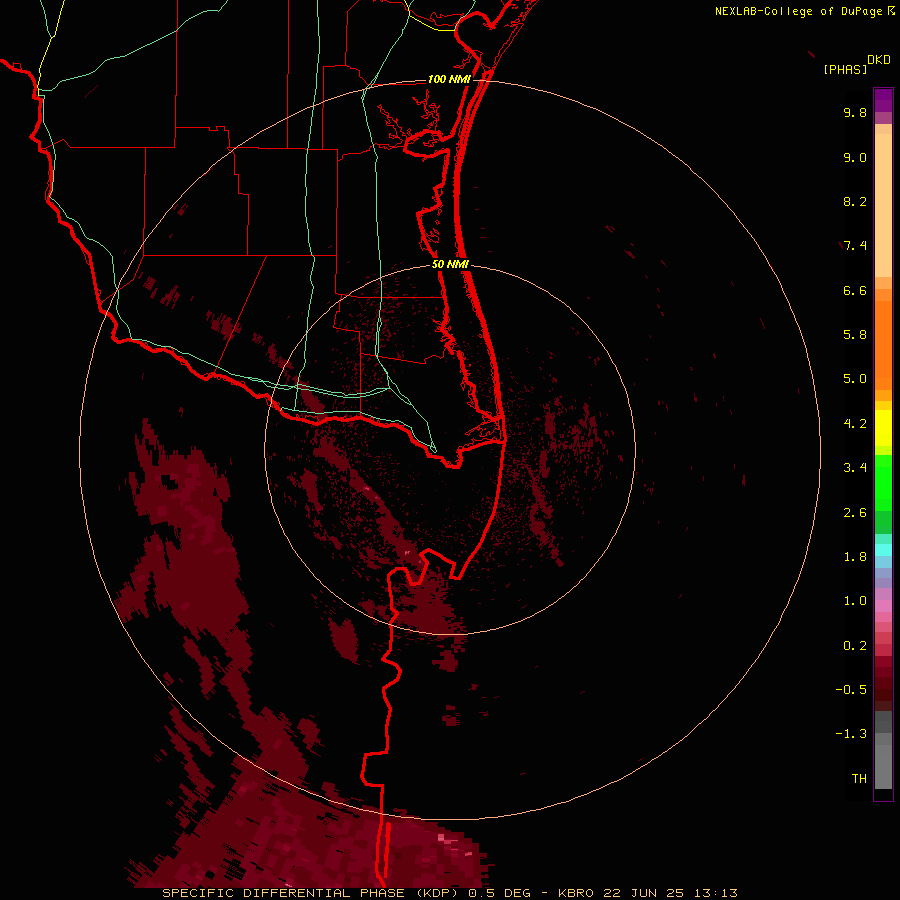
Task: Click the 2.6 legend value
Action: click(x=855, y=513)
